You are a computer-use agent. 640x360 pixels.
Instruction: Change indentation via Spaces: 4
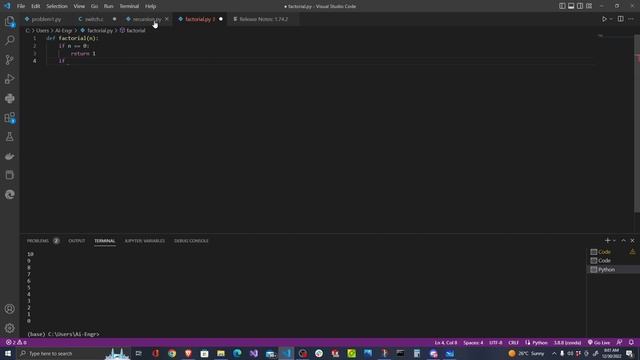tap(473, 342)
